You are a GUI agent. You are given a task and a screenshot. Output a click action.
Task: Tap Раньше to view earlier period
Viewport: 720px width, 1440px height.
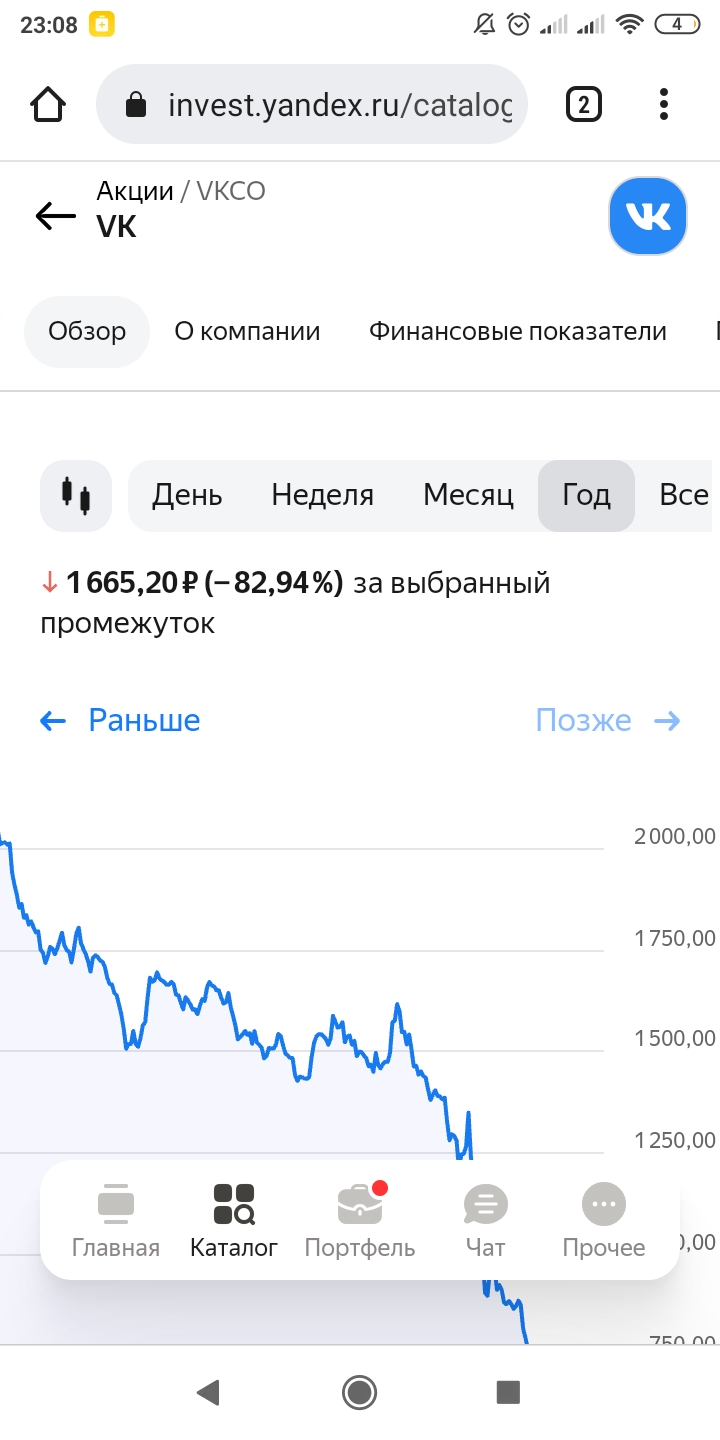coord(120,720)
